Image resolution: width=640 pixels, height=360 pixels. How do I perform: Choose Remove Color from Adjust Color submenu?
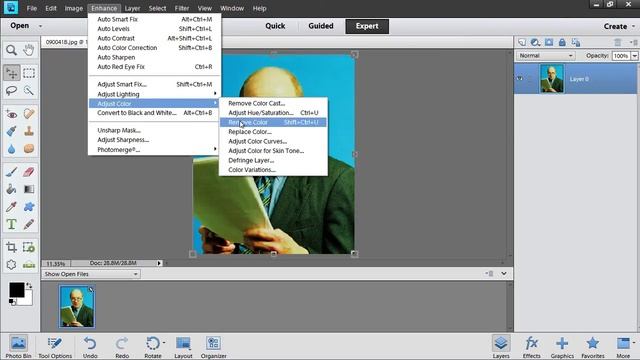click(273, 122)
